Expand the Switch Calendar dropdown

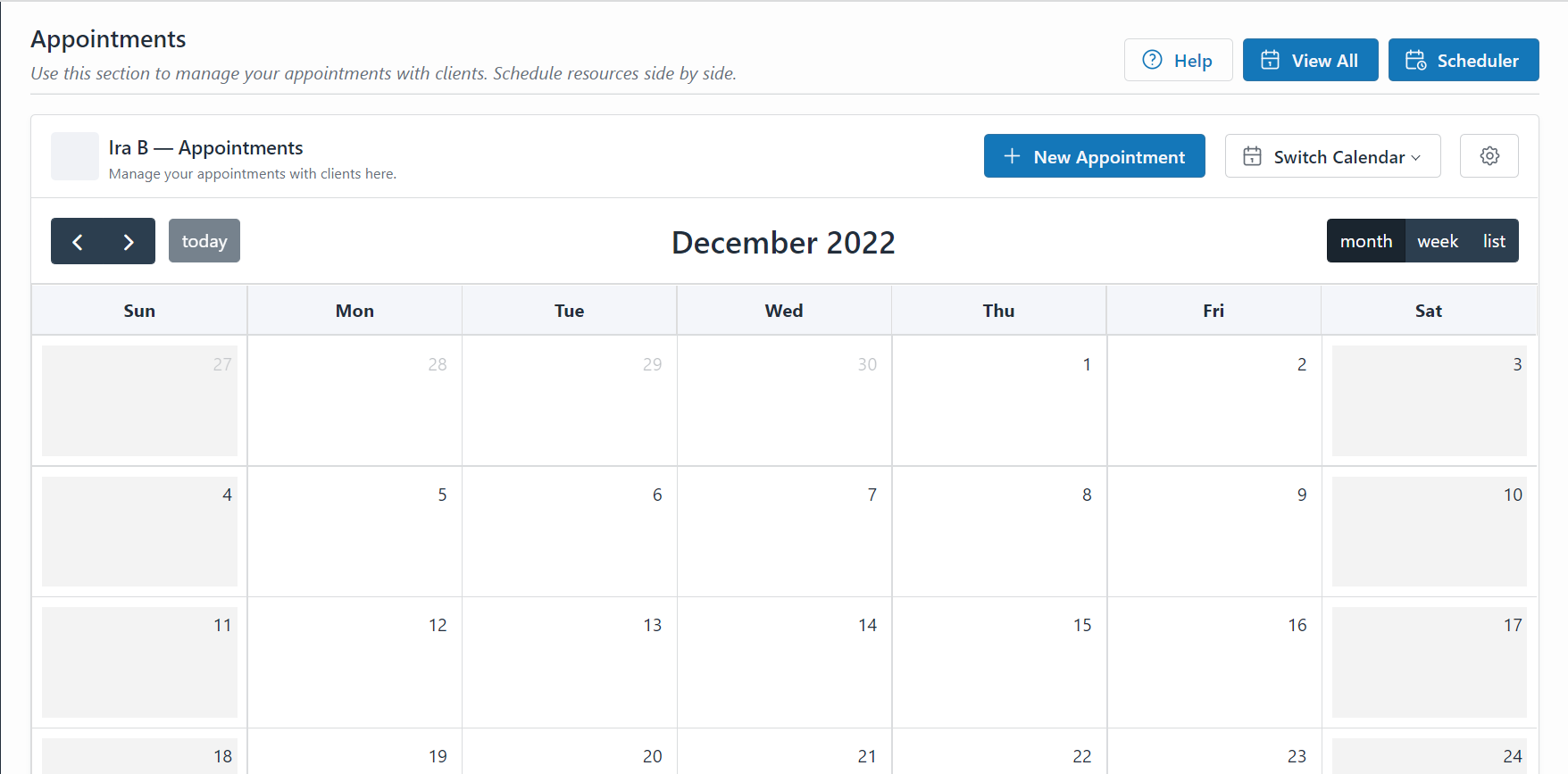tap(1331, 156)
